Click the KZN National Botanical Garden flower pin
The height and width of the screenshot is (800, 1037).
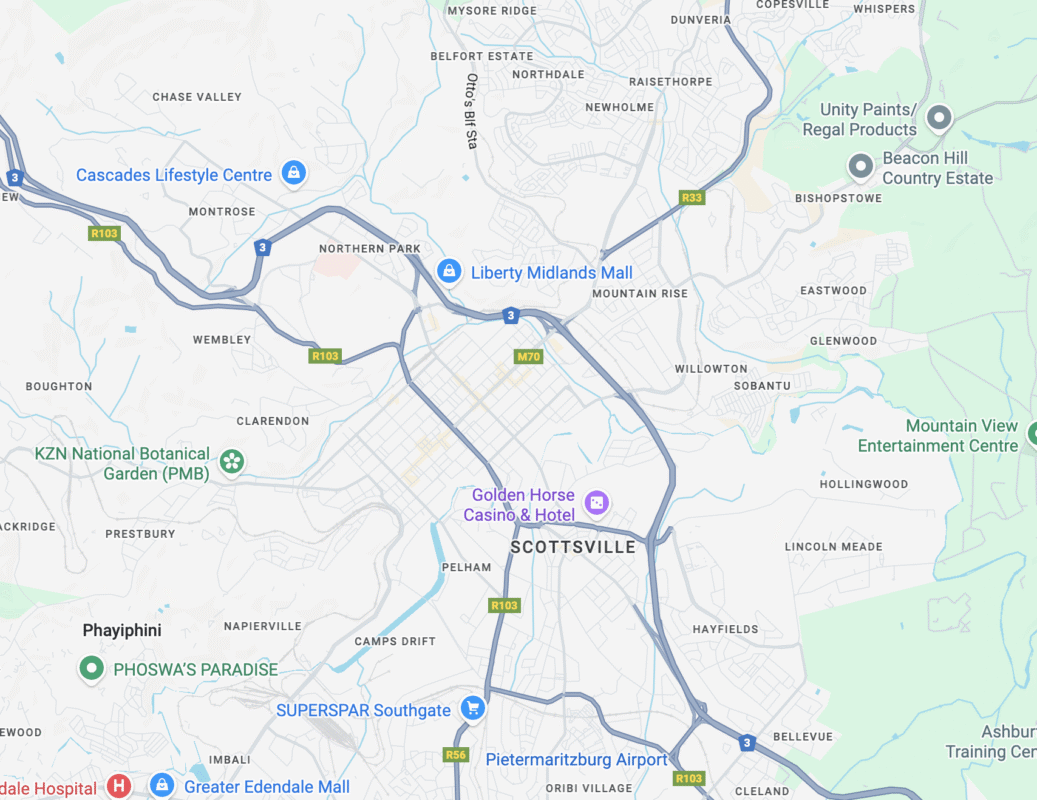click(232, 461)
